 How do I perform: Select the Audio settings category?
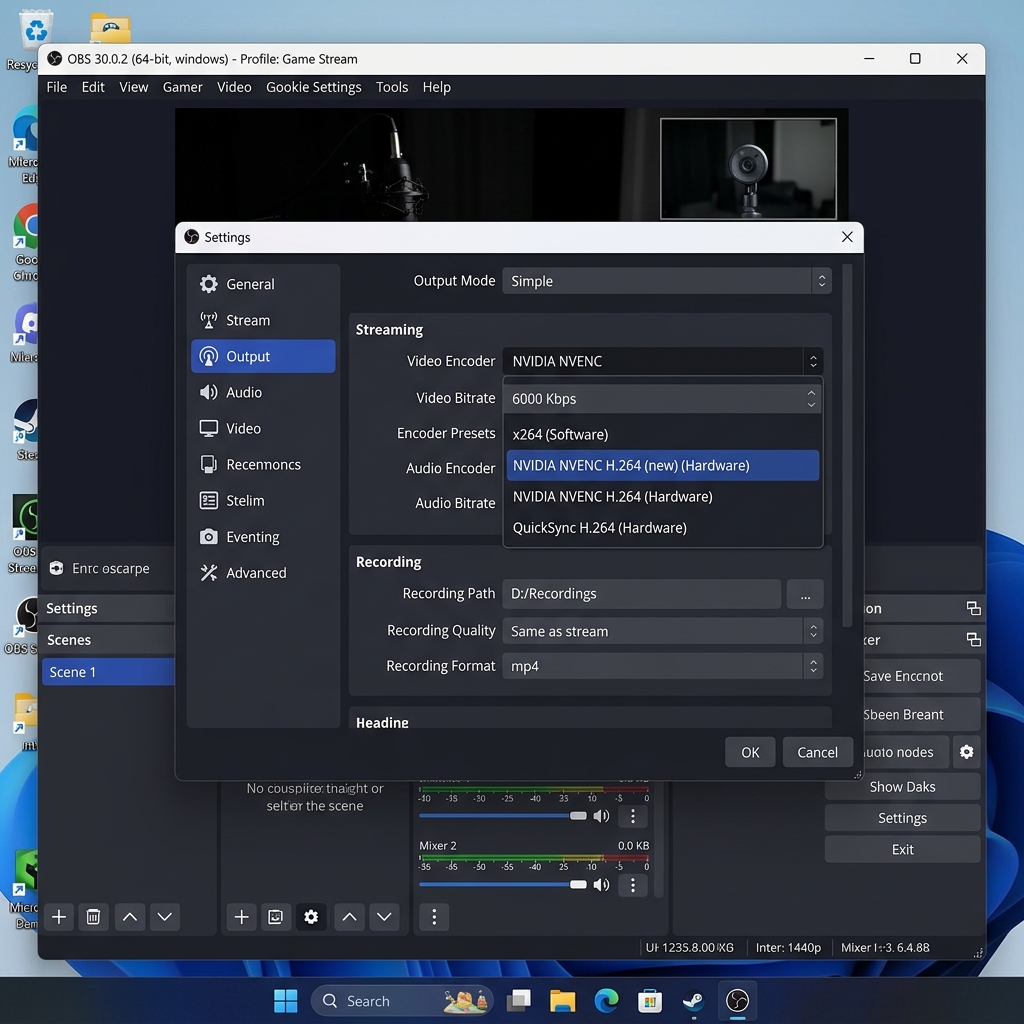tap(263, 392)
